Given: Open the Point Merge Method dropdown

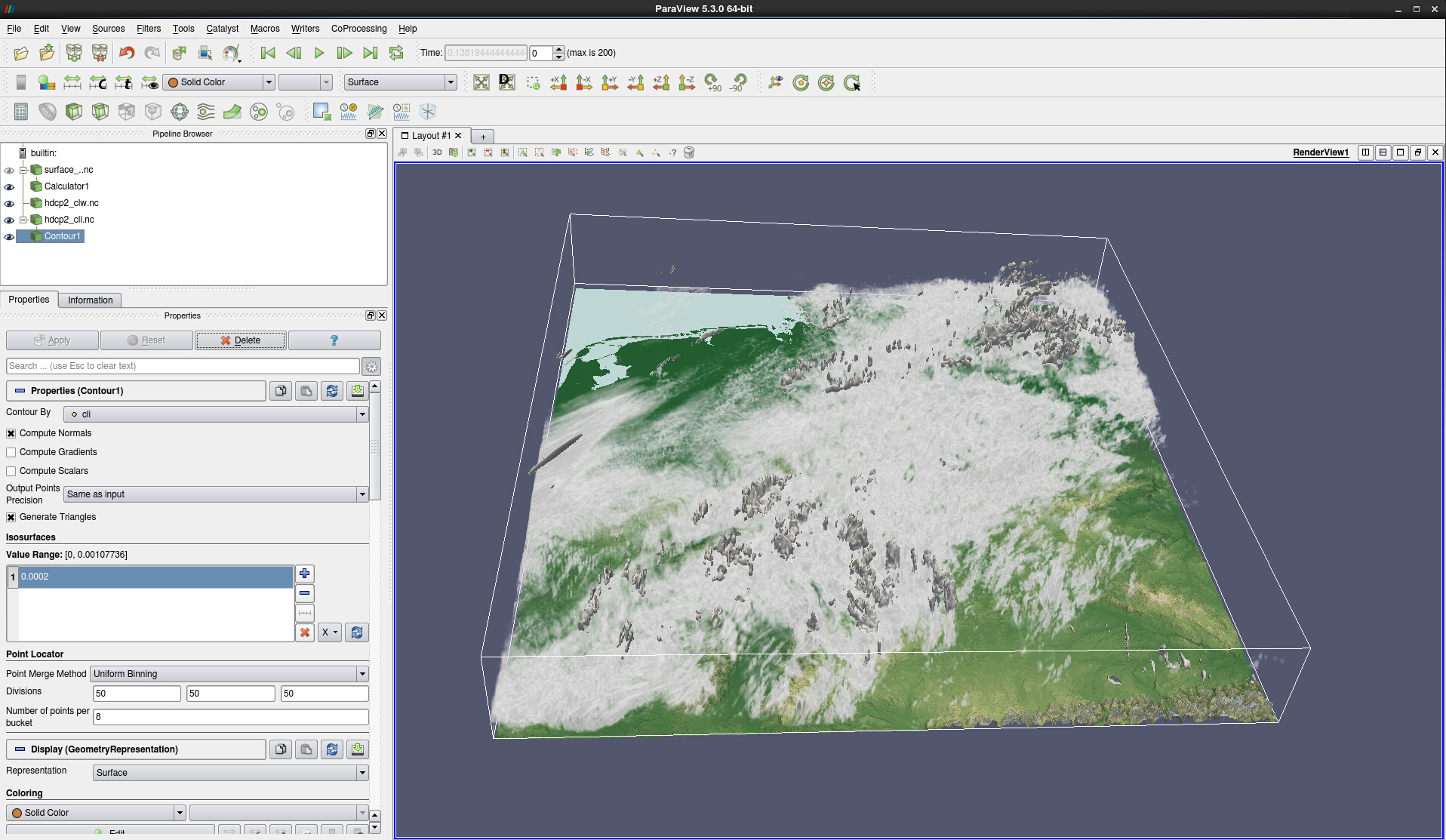Looking at the screenshot, I should [x=229, y=674].
